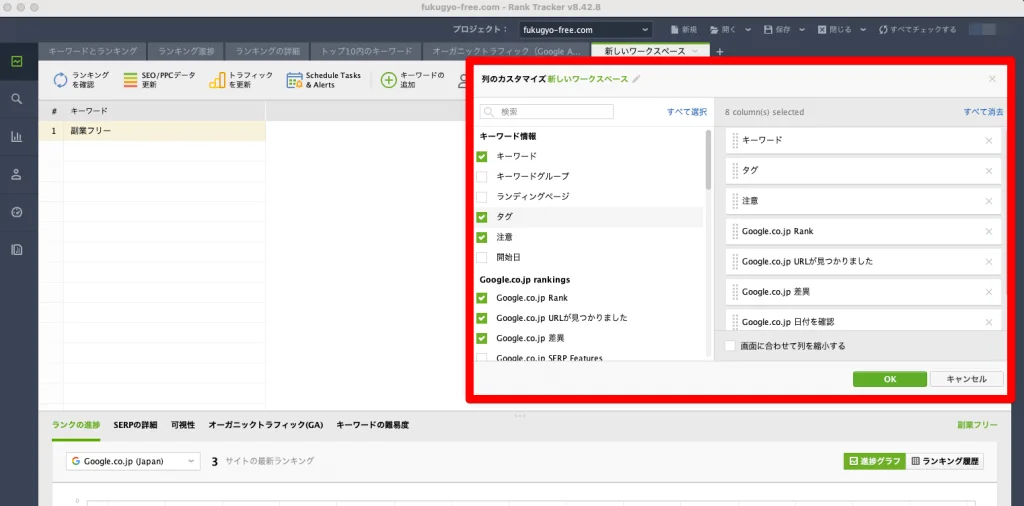The height and width of the screenshot is (506, 1024).
Task: Click the SEO/PPCデータ更新 toolbar icon
Action: tap(130, 80)
